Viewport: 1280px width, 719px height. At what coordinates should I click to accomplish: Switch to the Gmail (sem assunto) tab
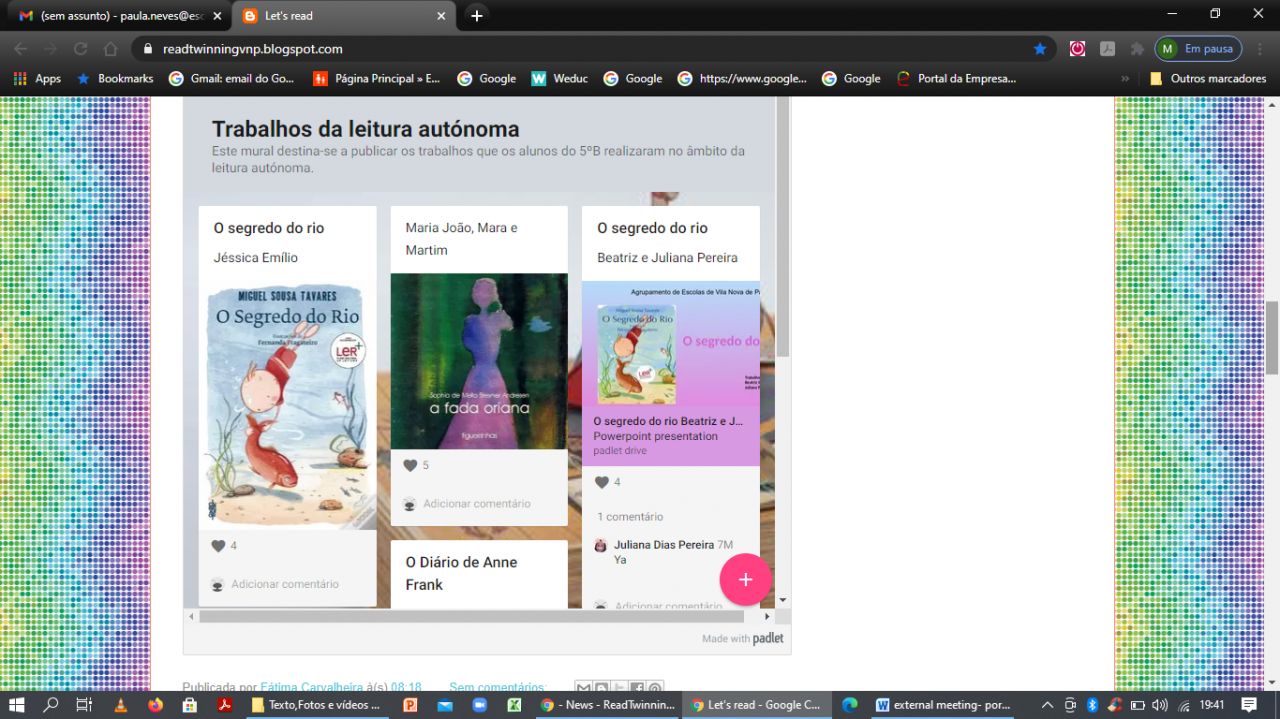tap(115, 16)
